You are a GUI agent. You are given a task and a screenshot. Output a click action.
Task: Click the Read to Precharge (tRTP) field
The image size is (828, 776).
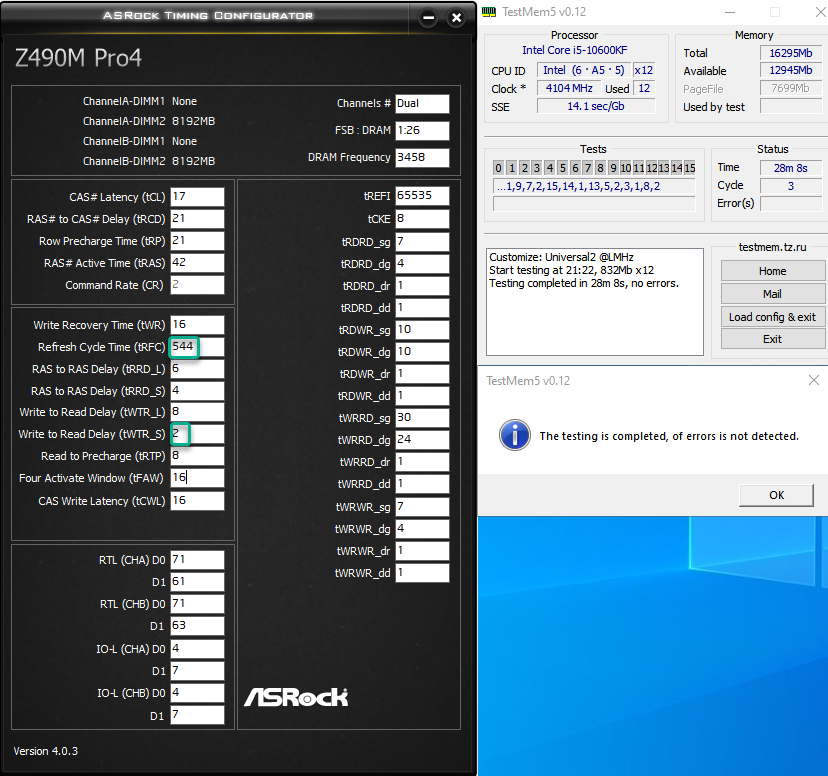tap(197, 456)
